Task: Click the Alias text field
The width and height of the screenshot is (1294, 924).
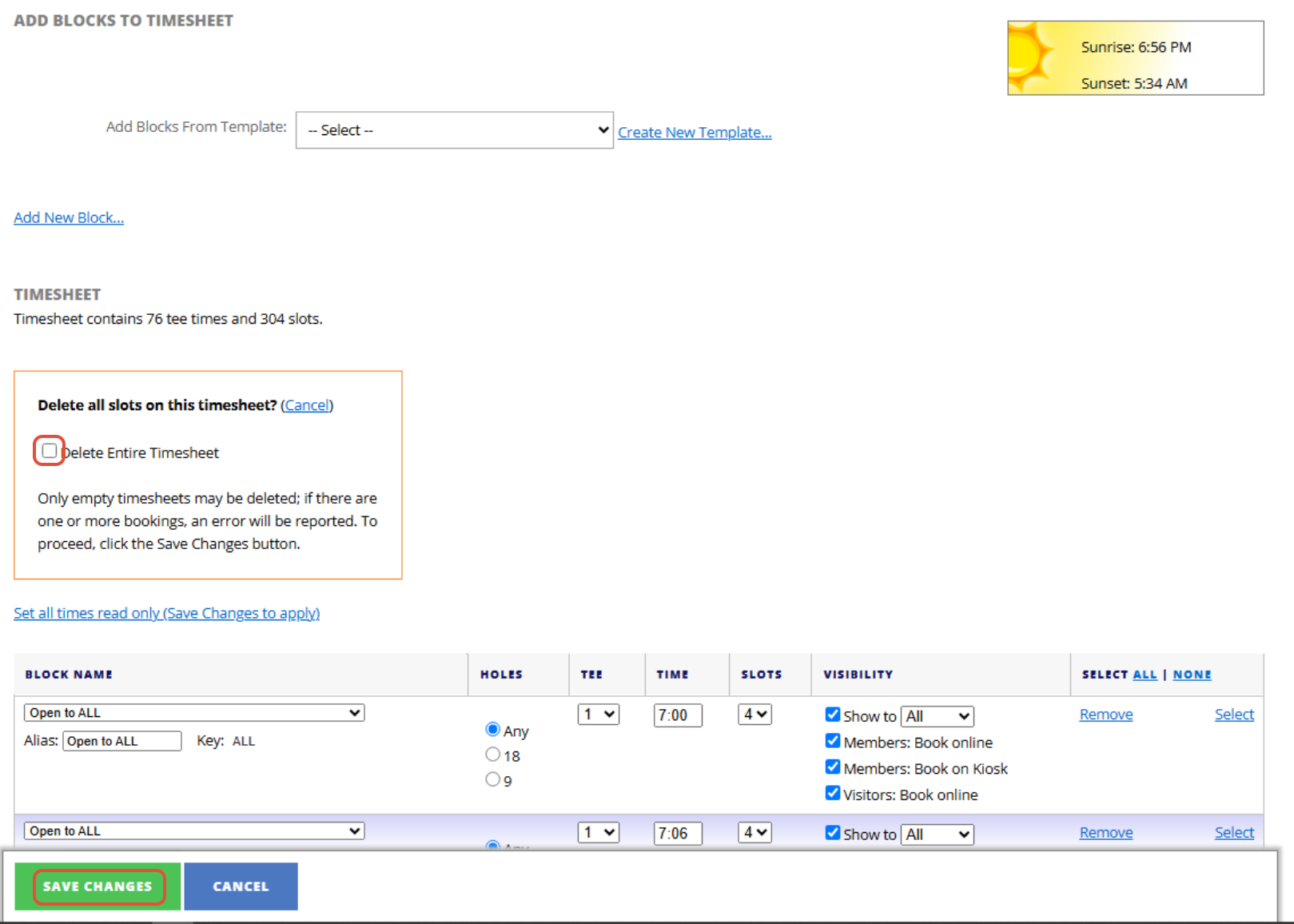Action: 122,741
